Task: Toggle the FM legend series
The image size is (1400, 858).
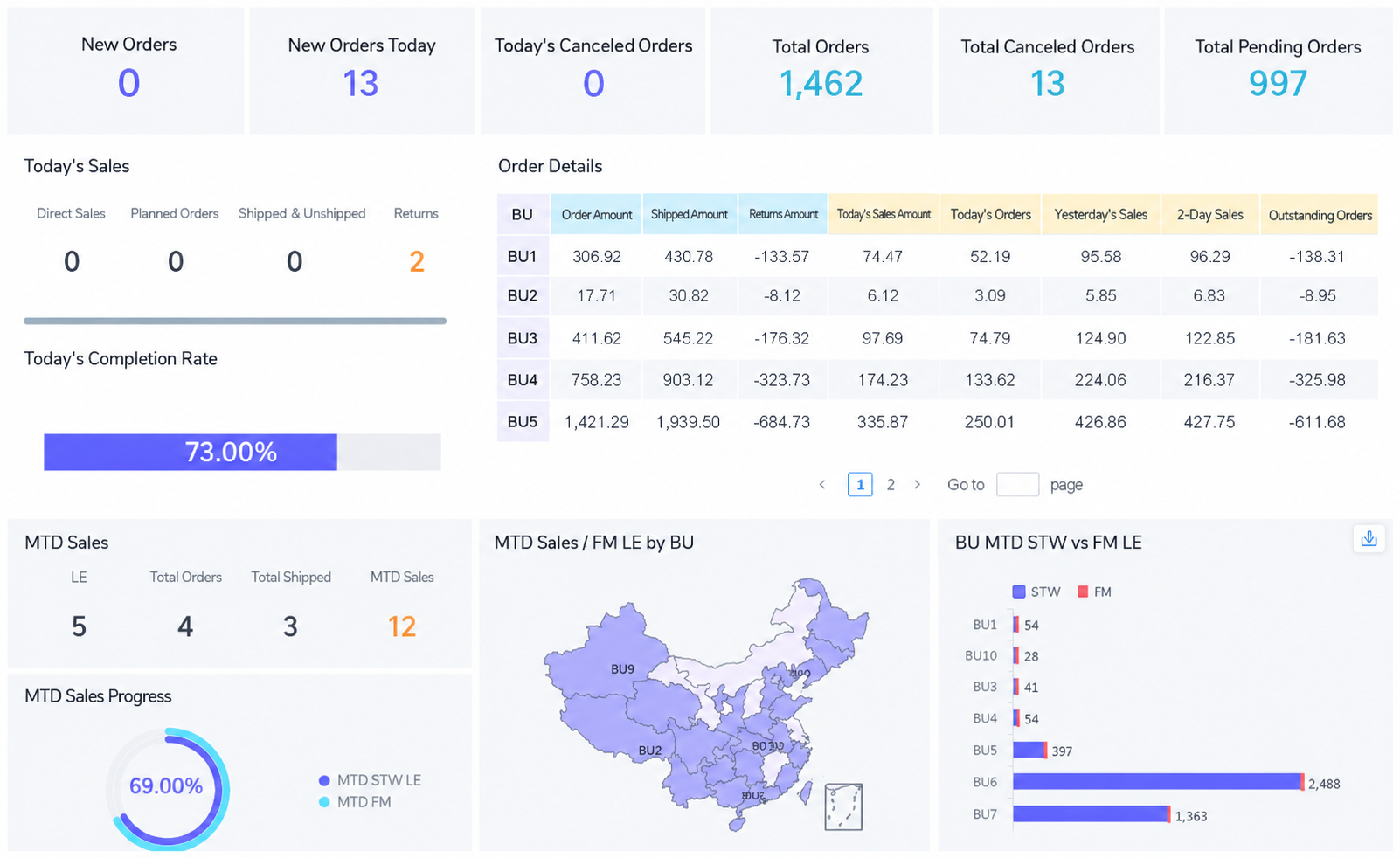Action: pos(1094,592)
